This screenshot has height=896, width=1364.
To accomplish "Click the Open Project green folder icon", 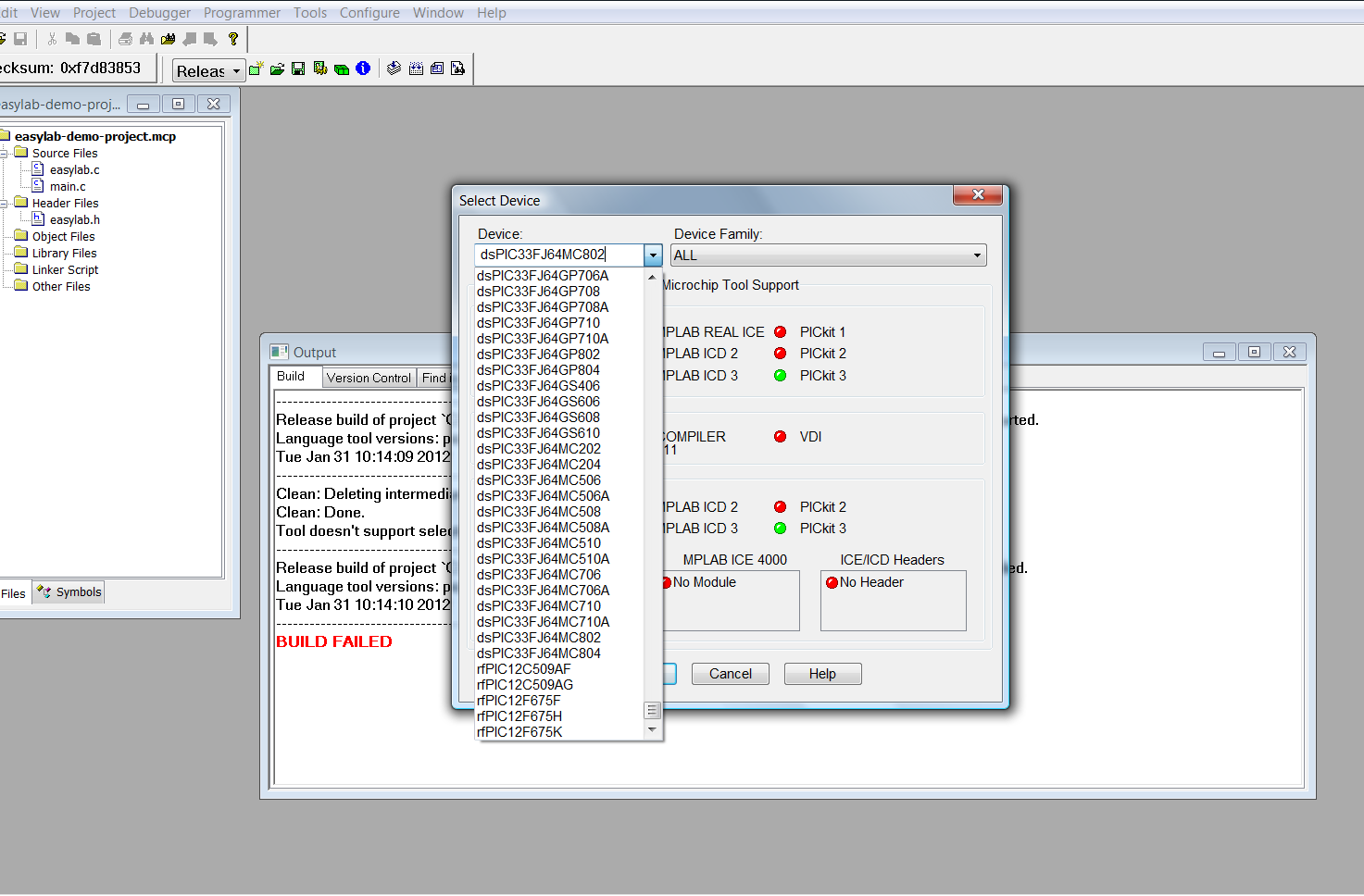I will (x=277, y=68).
